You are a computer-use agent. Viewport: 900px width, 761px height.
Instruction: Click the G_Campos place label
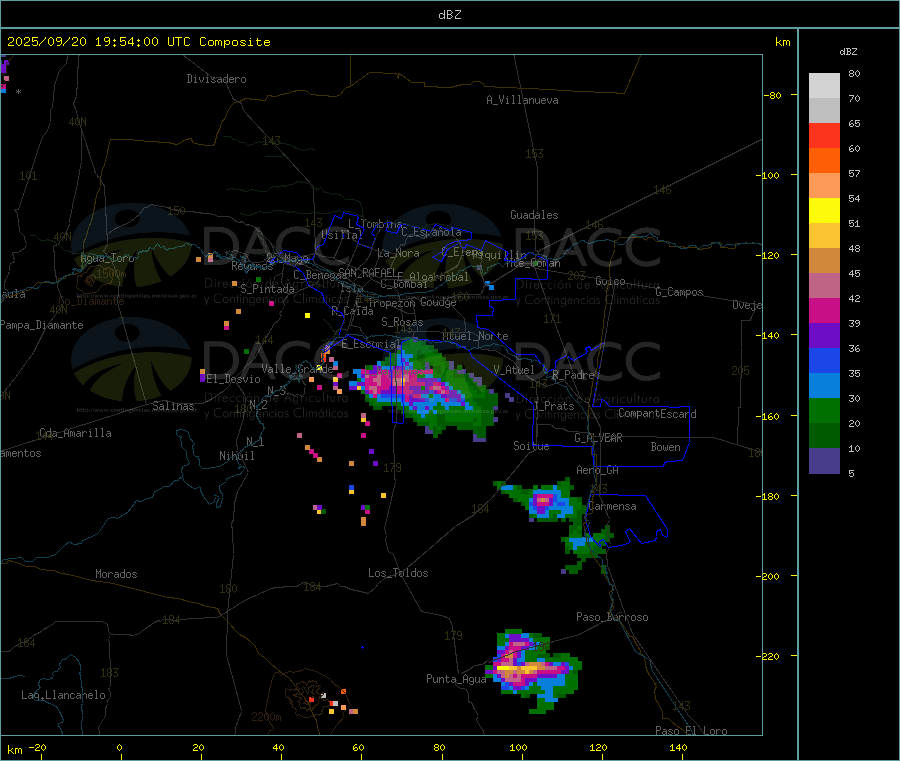click(x=680, y=292)
